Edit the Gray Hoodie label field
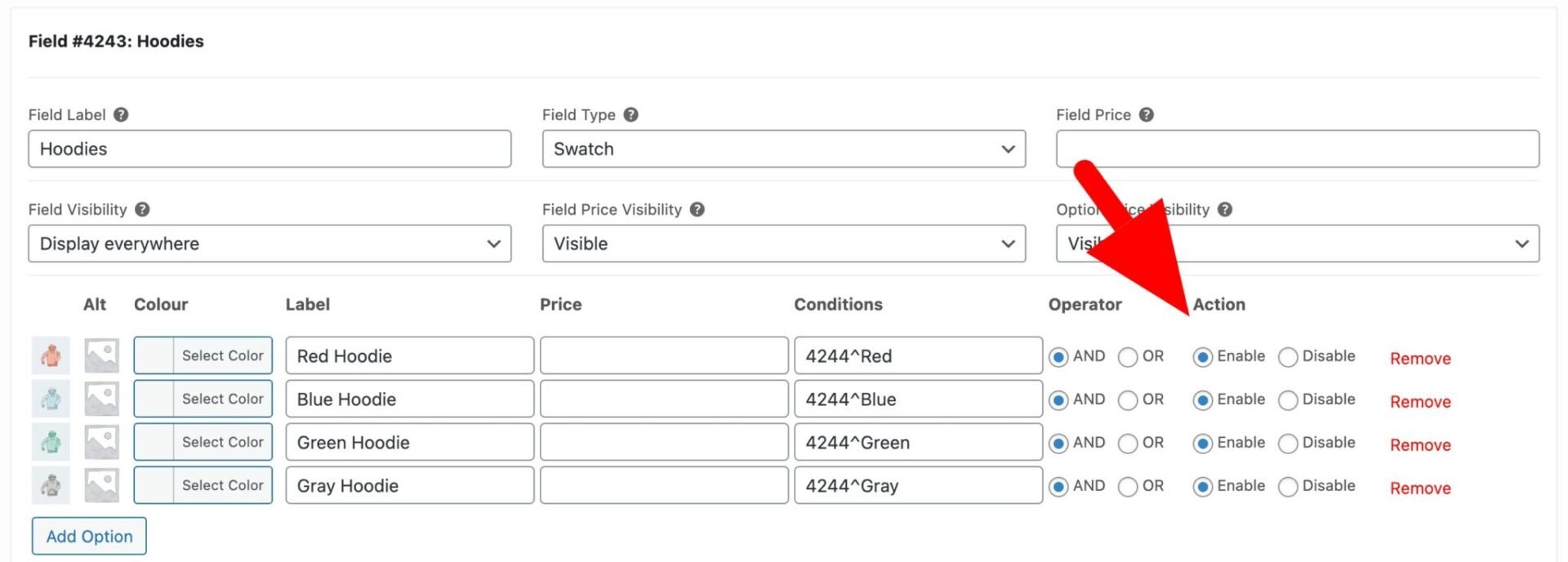 pyautogui.click(x=410, y=485)
